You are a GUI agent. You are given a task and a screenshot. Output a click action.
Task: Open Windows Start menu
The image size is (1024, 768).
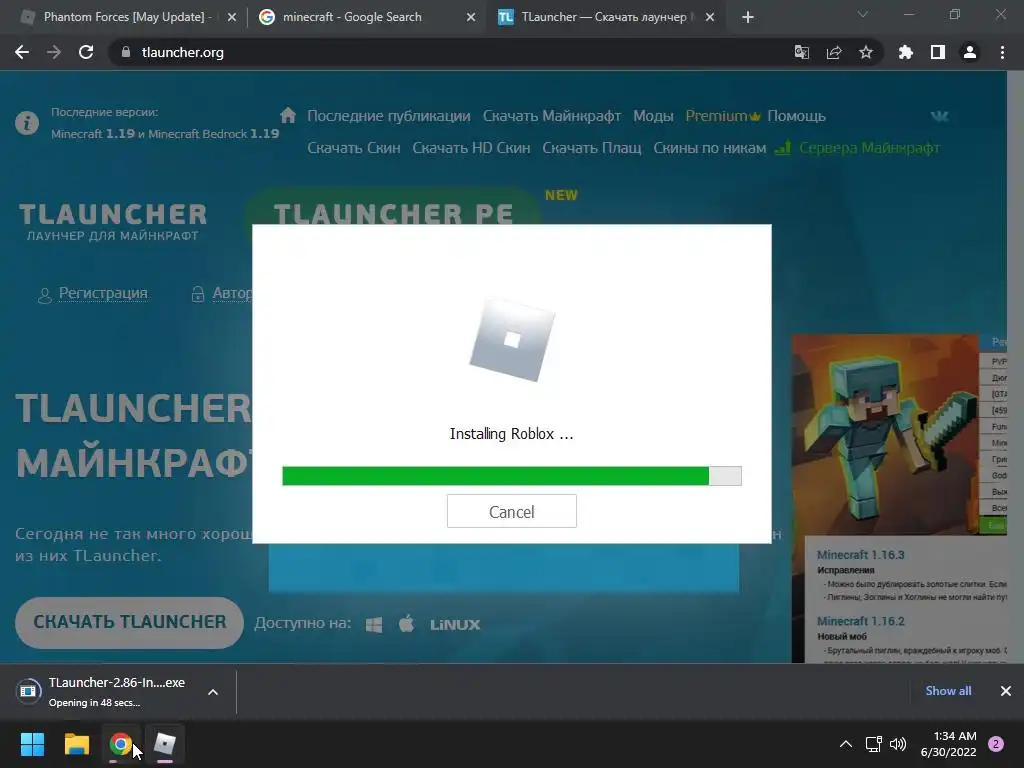(32, 743)
